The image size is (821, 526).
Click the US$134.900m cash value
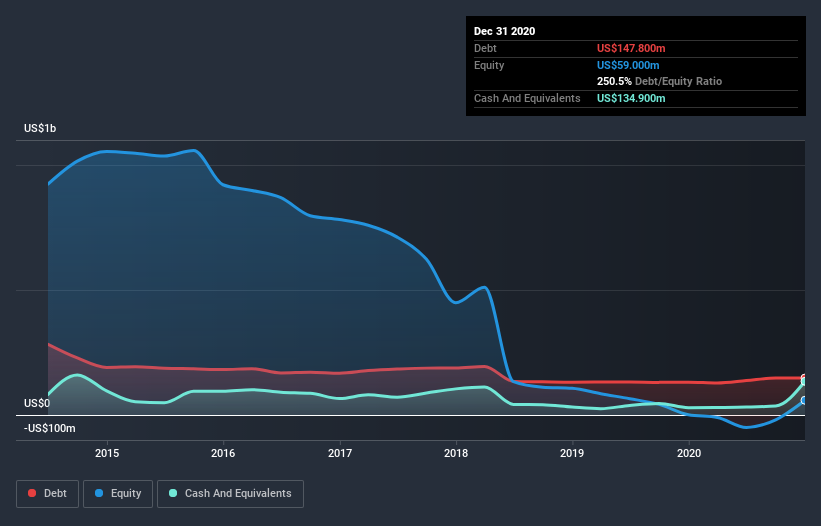tap(631, 98)
